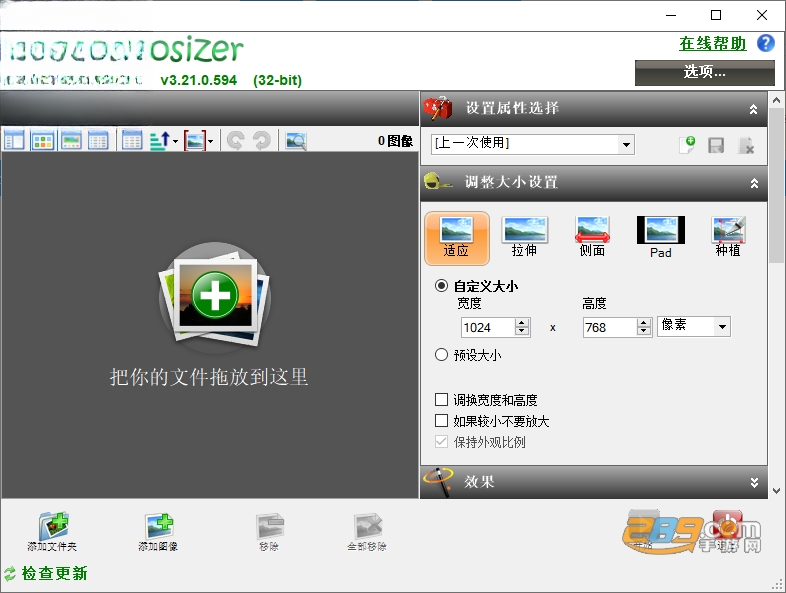Open the column table view icon
The height and width of the screenshot is (593, 786).
(132, 140)
